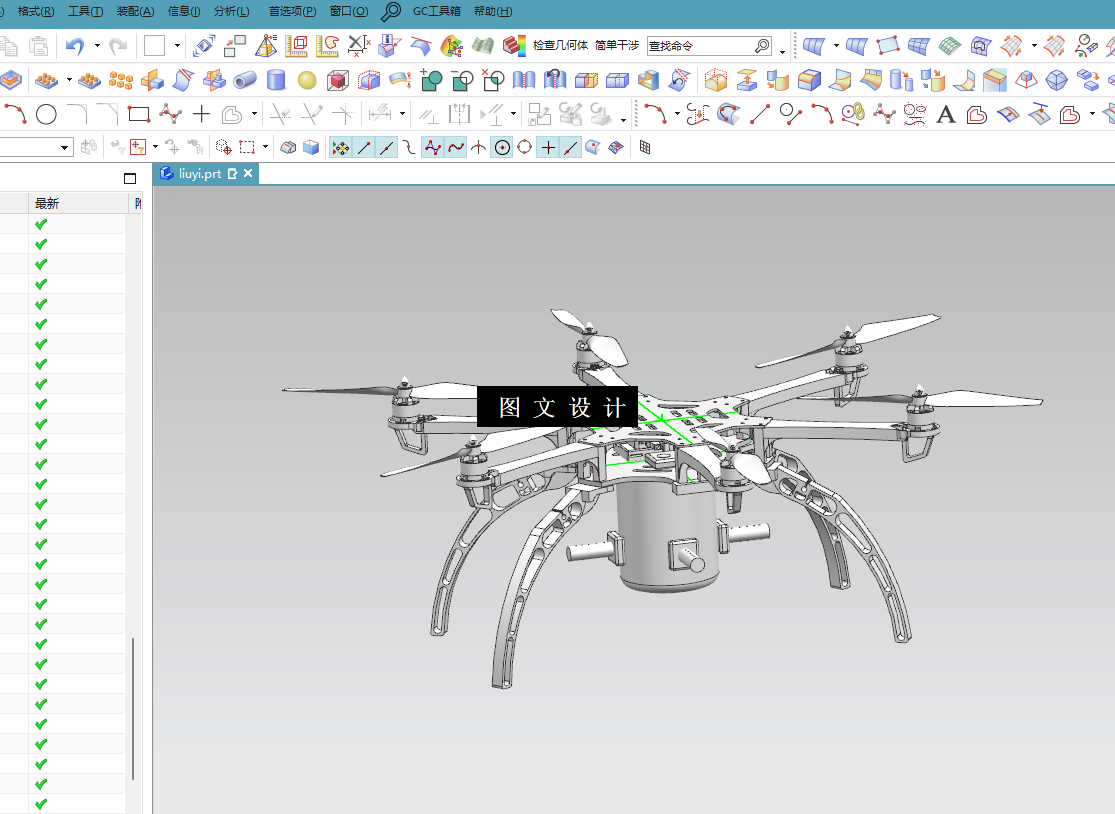Select the Subtract boolean tool
1115x814 pixels.
pos(462,80)
